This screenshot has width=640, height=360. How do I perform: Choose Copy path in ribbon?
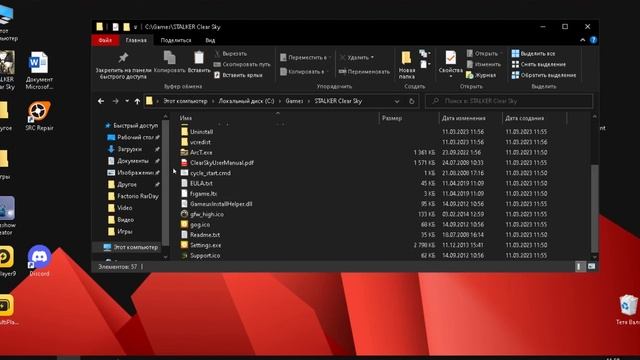(242, 64)
